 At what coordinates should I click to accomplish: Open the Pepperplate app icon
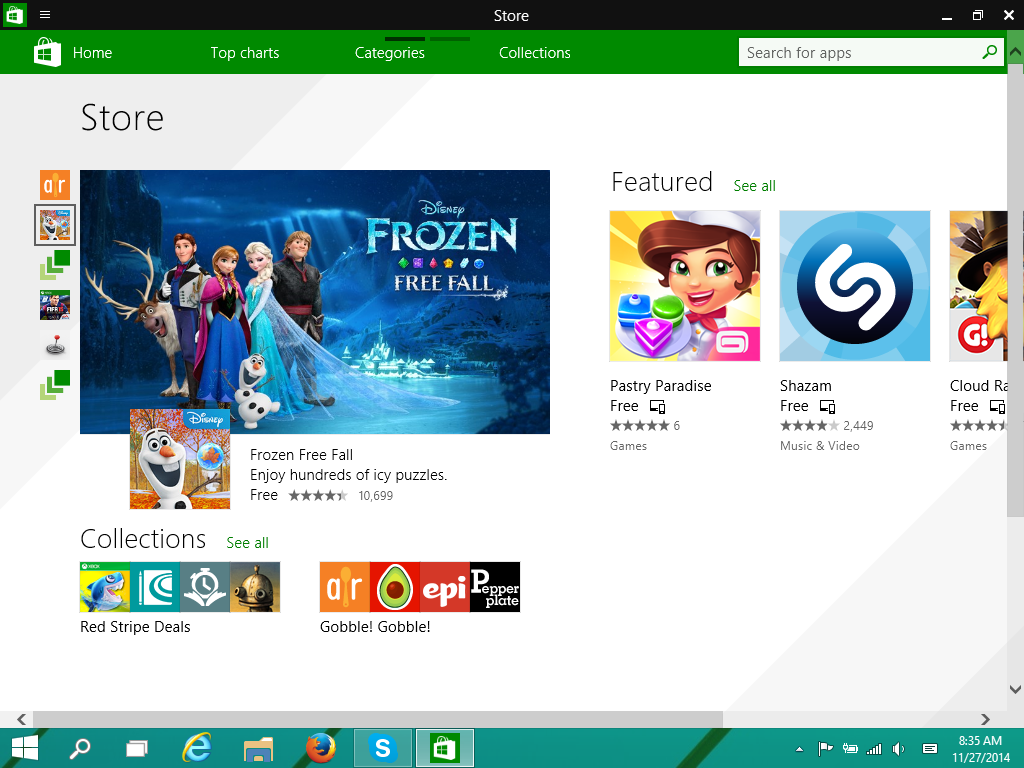click(495, 587)
